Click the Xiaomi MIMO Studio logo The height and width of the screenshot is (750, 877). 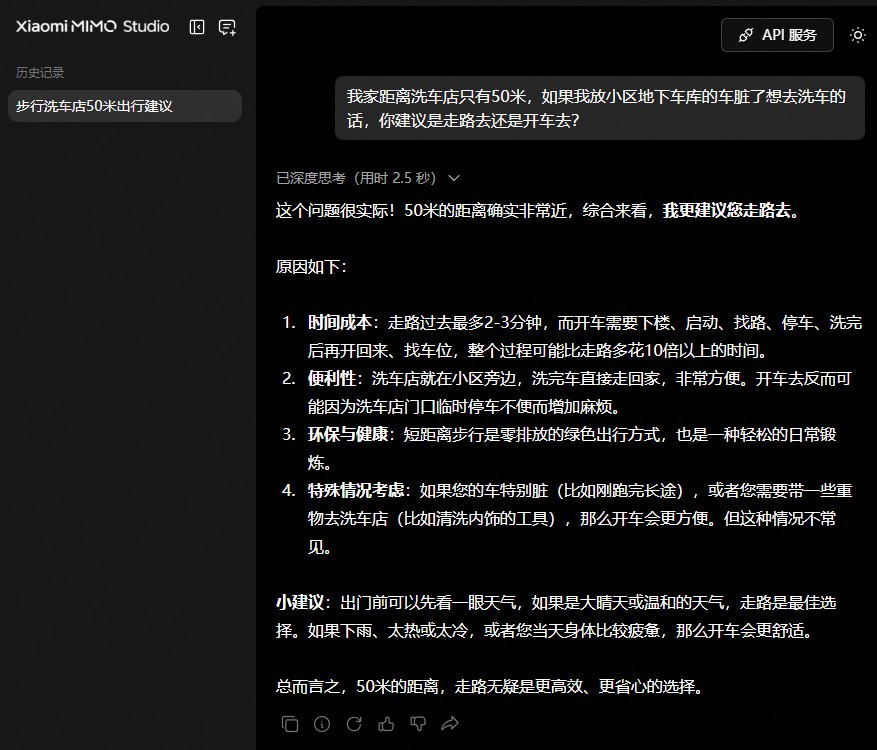[92, 27]
